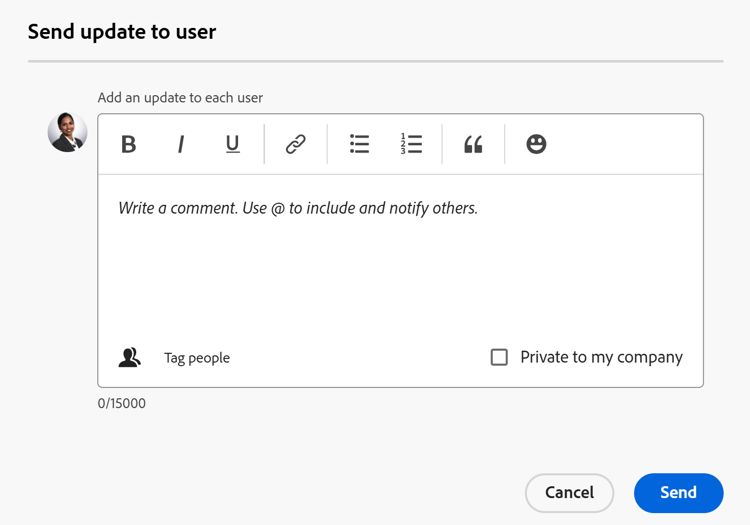The width and height of the screenshot is (750, 525).
Task: Apply italic formatting
Action: (x=181, y=144)
